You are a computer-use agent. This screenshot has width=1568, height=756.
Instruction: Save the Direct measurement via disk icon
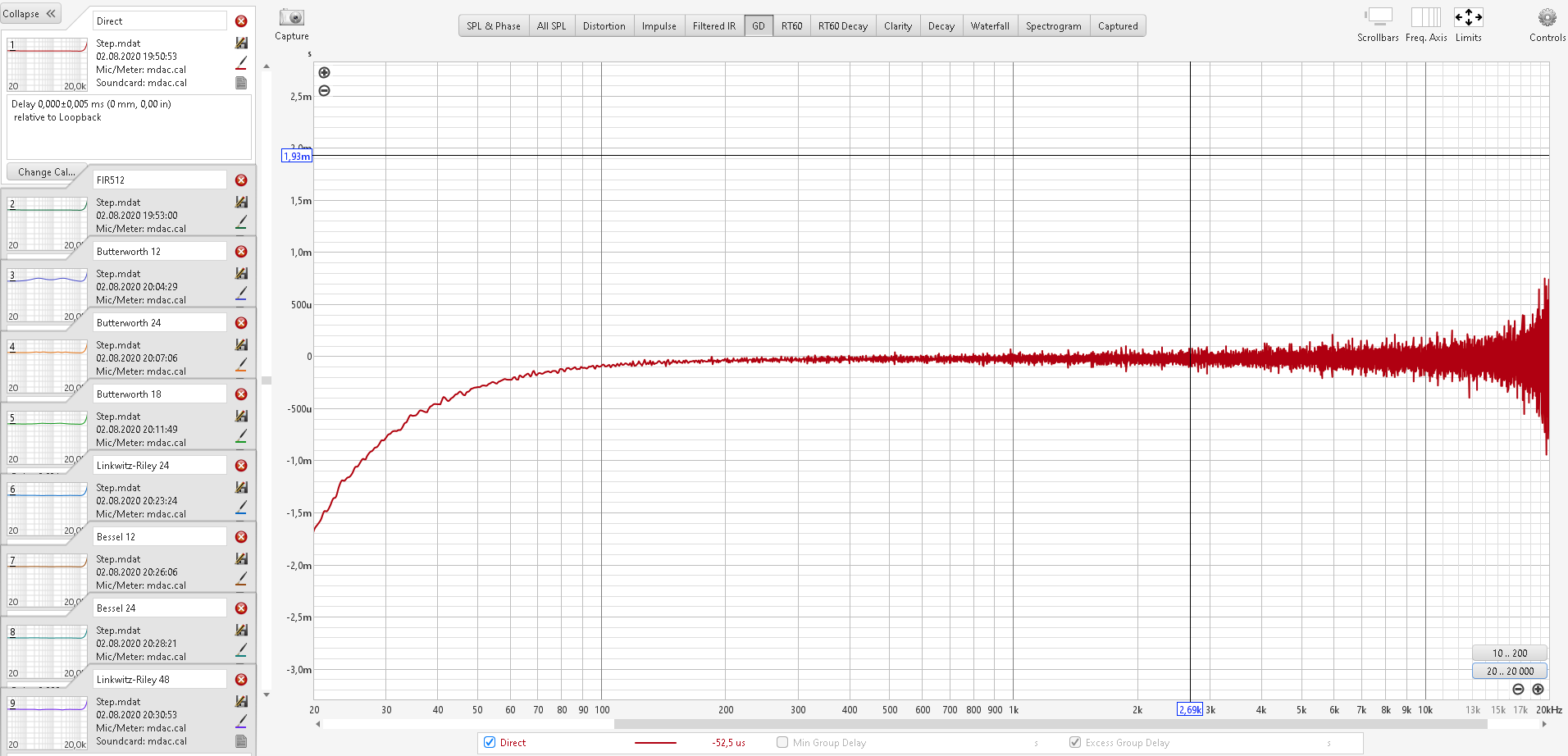tap(241, 43)
